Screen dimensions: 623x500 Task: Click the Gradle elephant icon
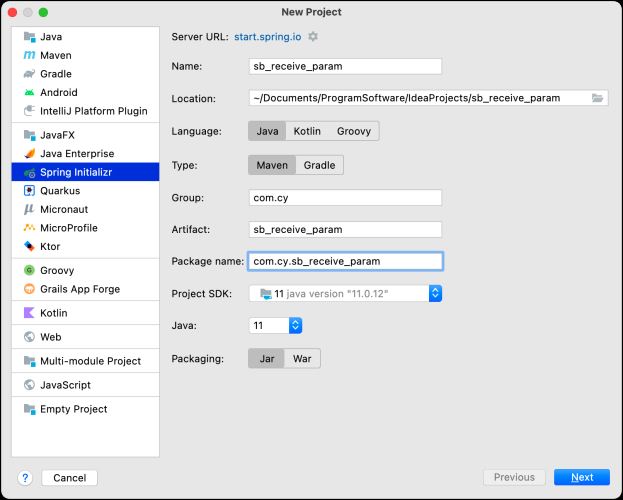[29, 74]
